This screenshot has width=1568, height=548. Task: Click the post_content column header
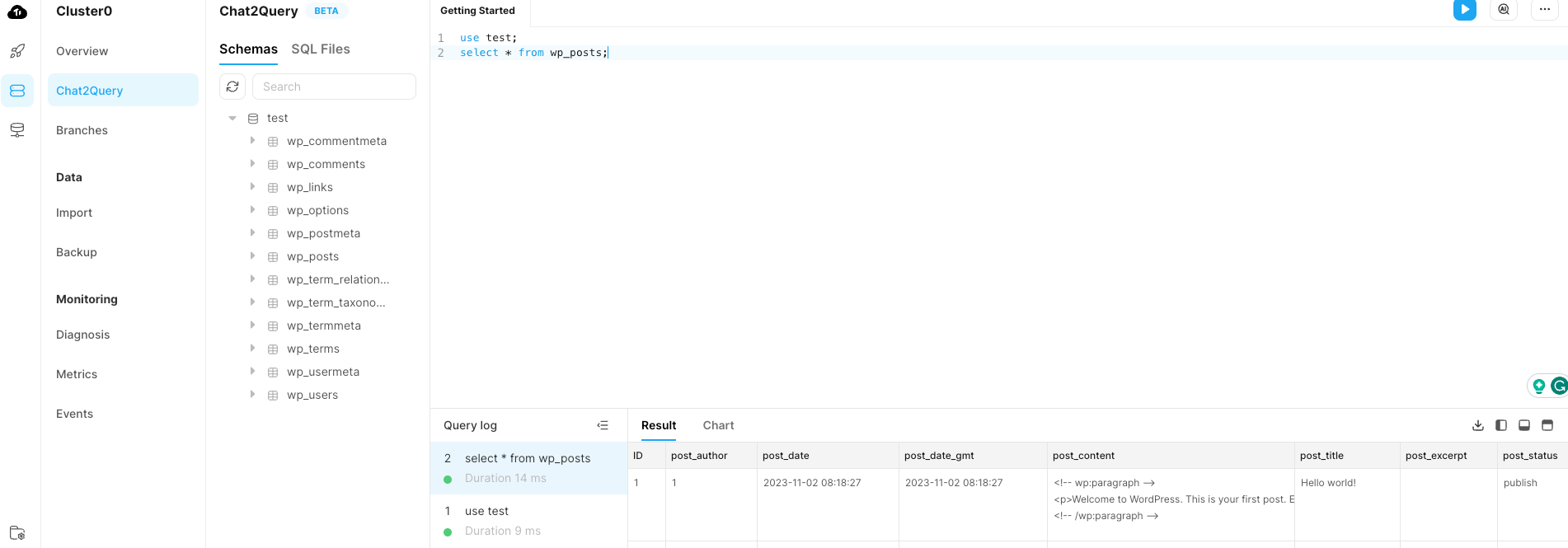[x=1171, y=456]
